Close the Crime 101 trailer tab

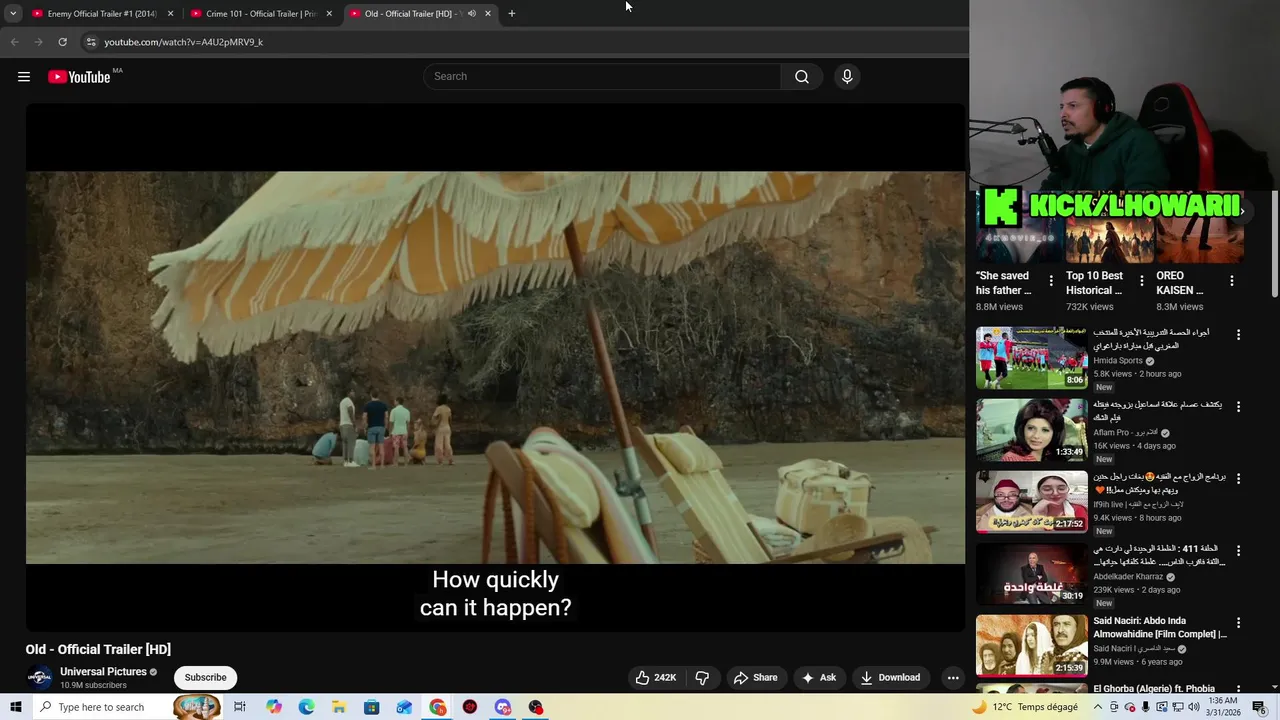click(x=329, y=14)
